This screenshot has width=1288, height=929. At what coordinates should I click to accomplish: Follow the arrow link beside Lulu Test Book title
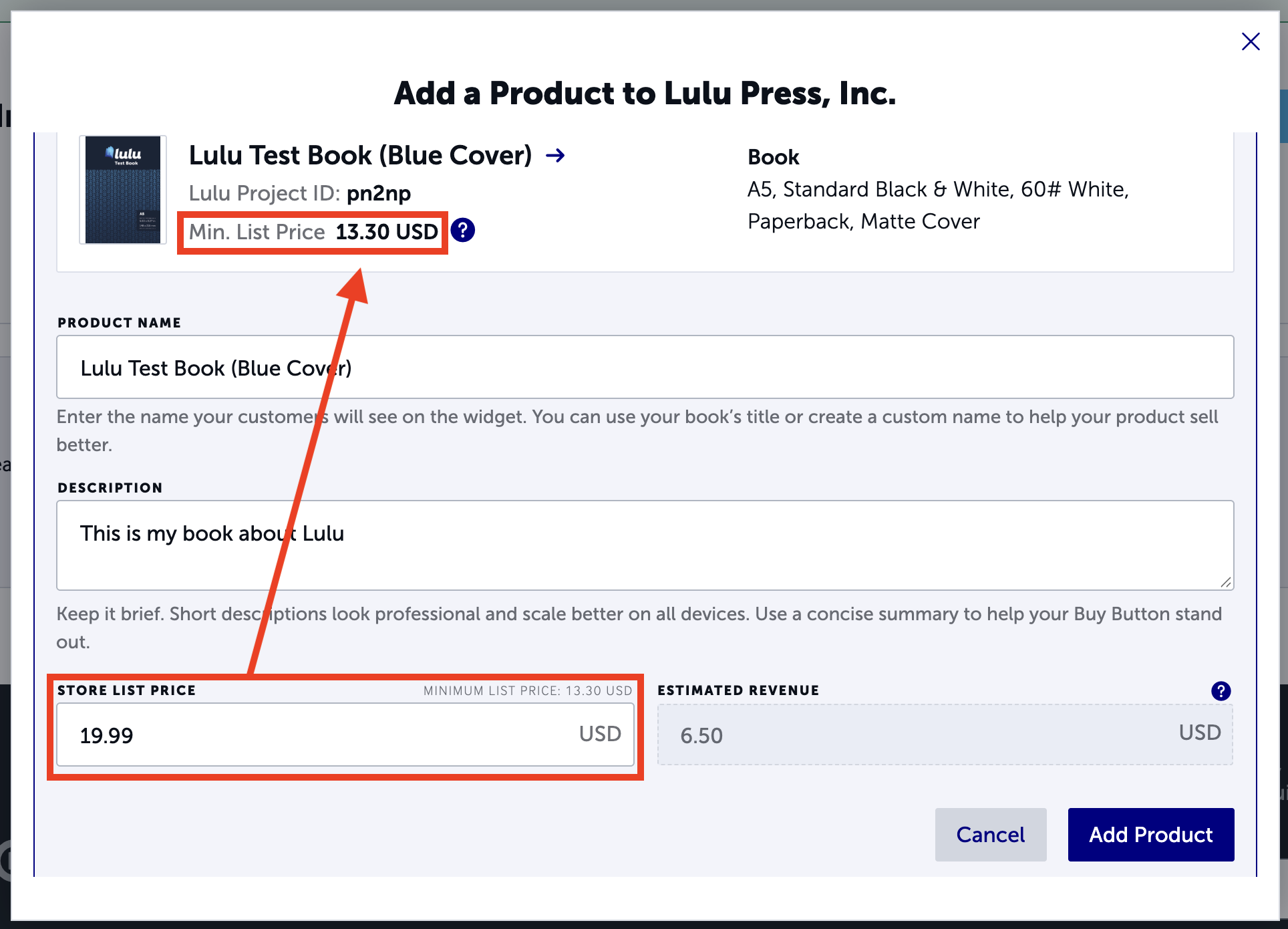555,156
